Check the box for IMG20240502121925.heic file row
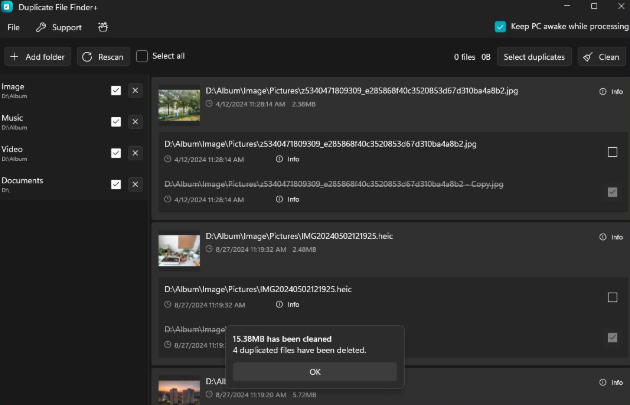Screen dimensions: 630x405 pos(612,297)
